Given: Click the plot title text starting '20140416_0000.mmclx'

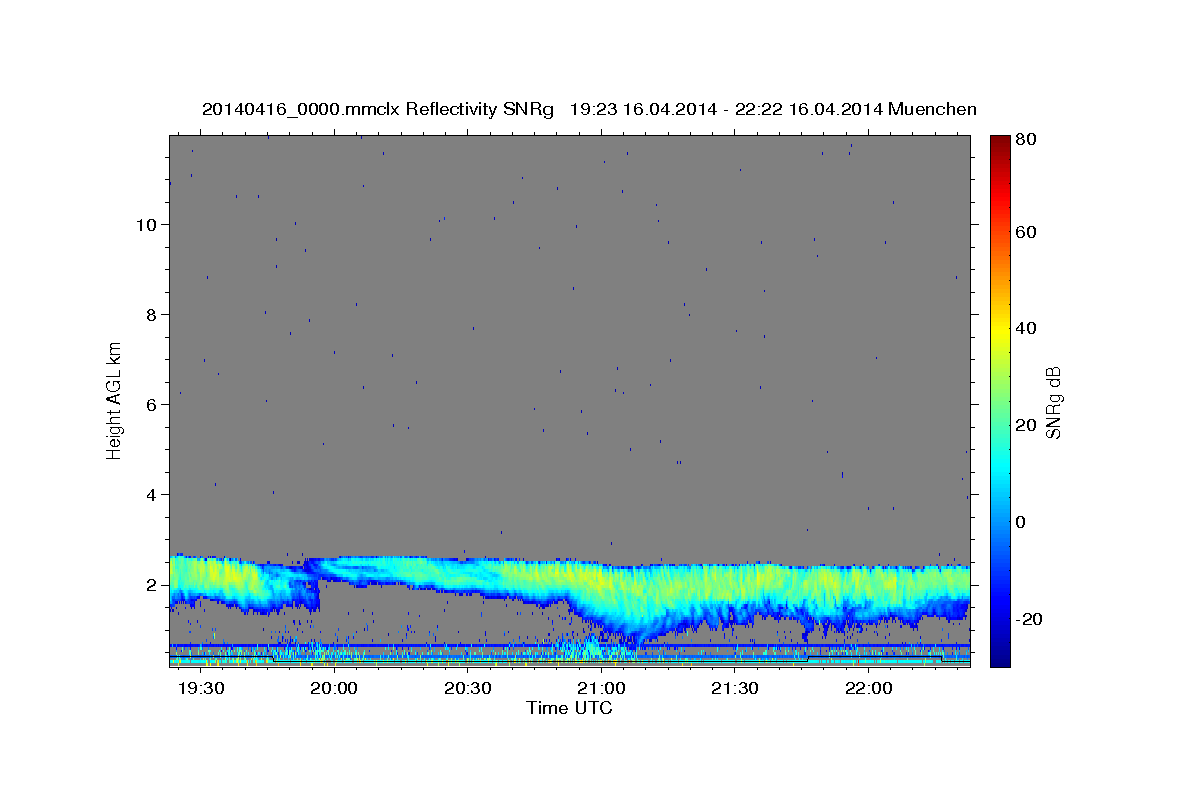Looking at the screenshot, I should point(589,109).
